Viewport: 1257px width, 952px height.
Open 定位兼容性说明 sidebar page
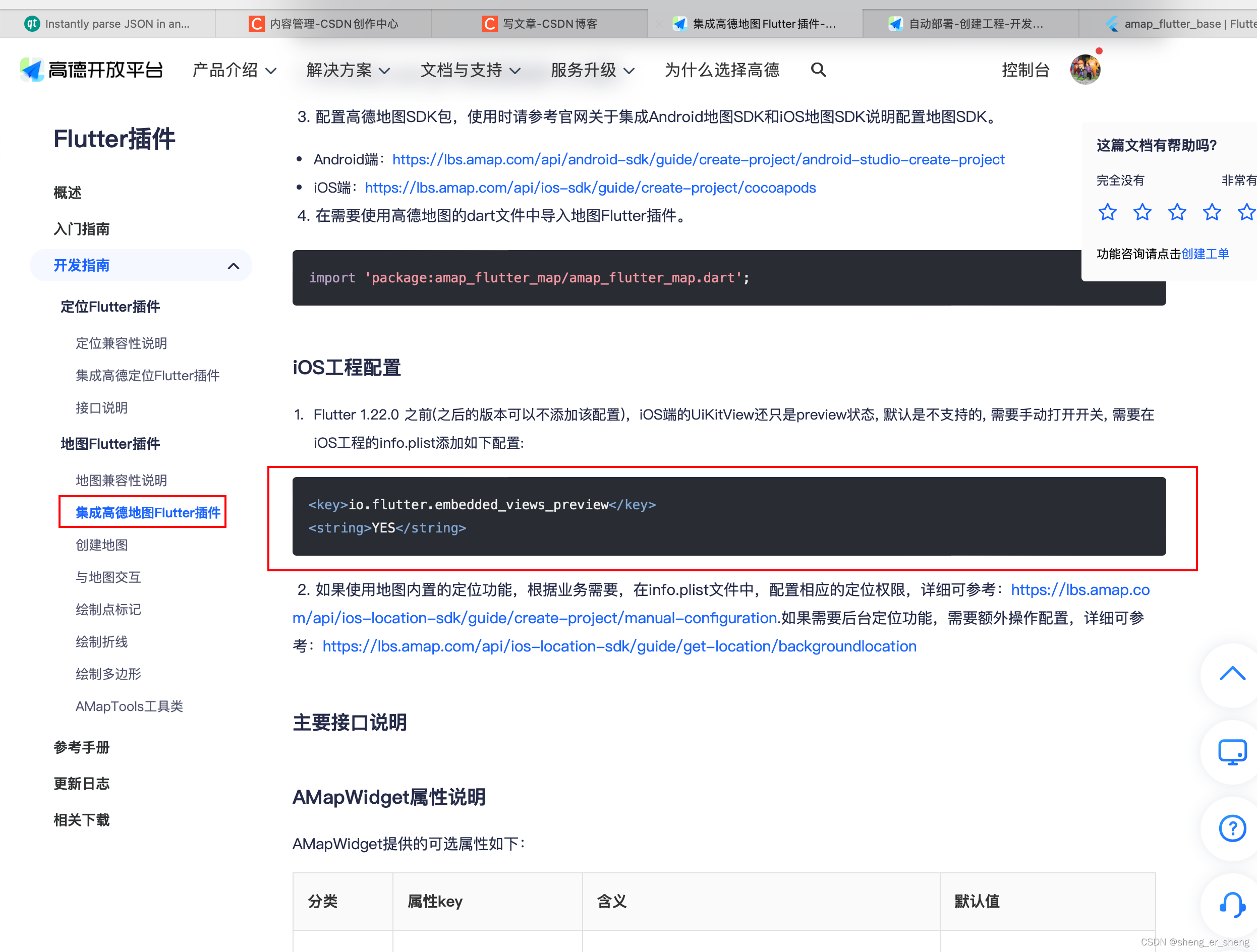[121, 343]
